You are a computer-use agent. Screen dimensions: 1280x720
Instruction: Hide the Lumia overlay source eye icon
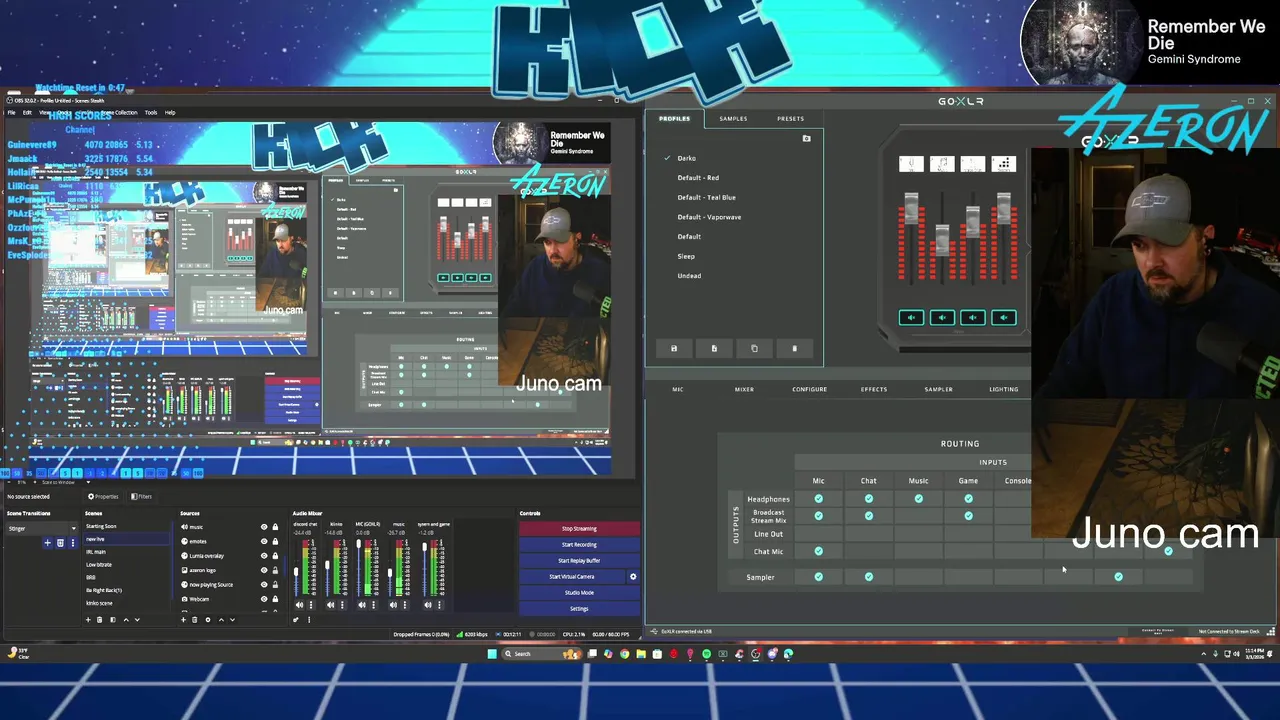[x=264, y=556]
